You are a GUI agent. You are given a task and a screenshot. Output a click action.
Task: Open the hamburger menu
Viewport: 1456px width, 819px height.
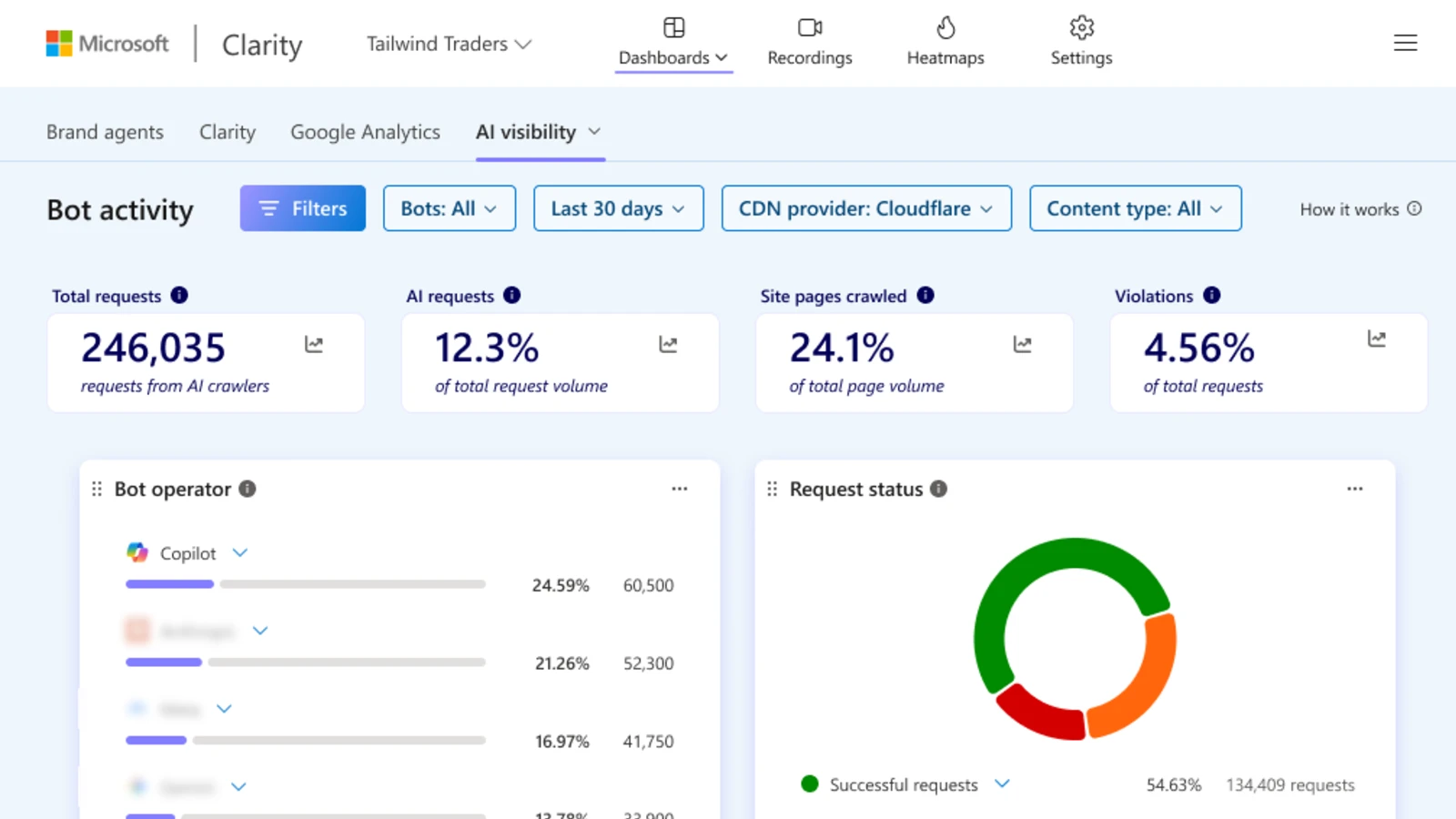coord(1405,43)
